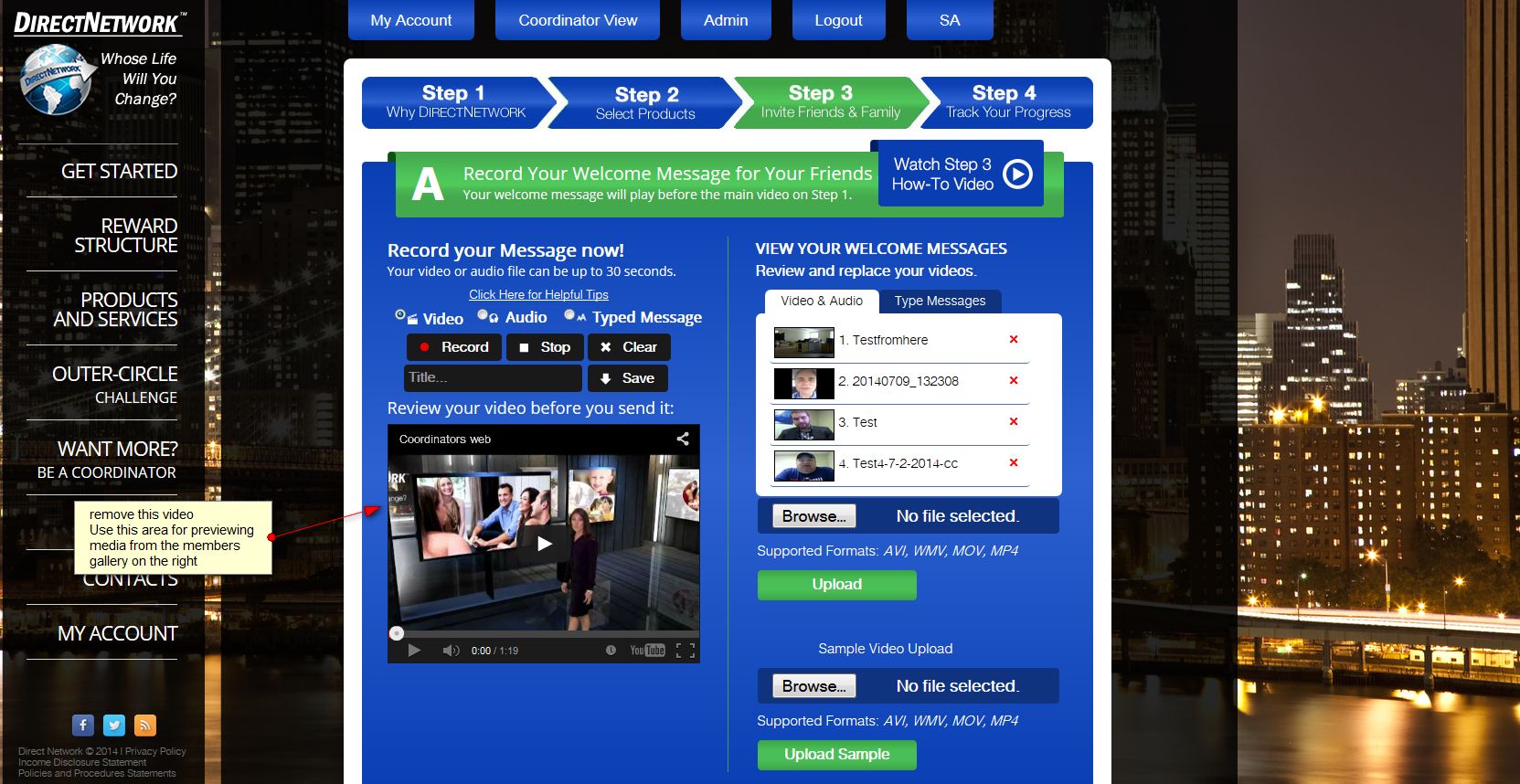Click the 'Coordinators web' video title

tap(445, 440)
